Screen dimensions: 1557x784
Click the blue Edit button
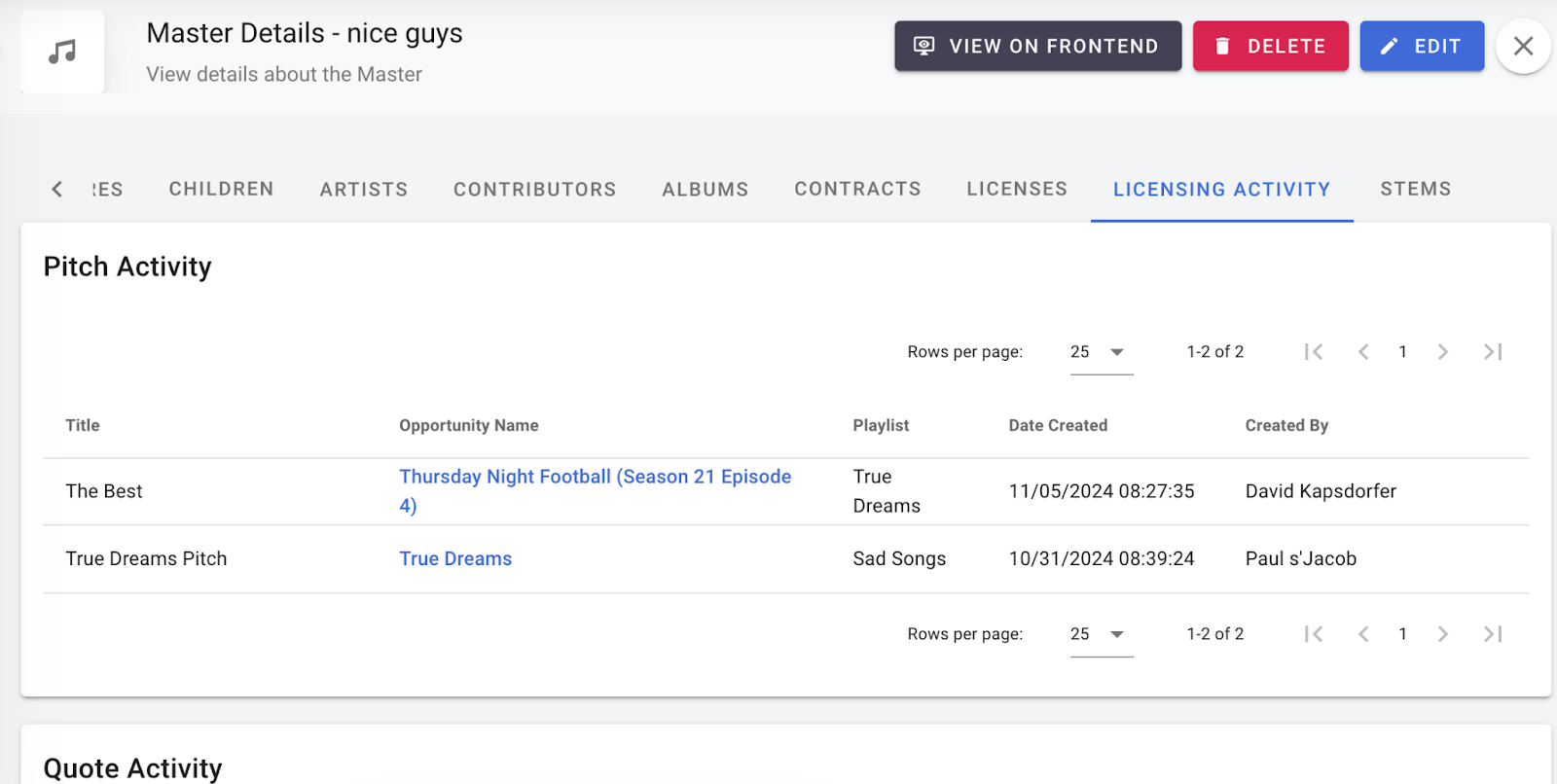[1421, 46]
